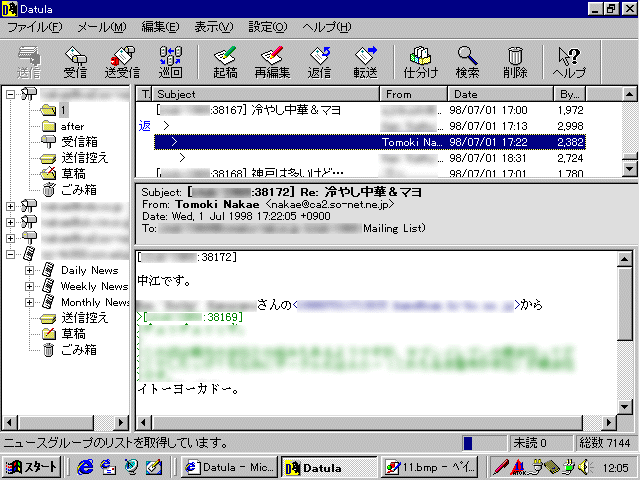Select the Monthly News newsgroup
Viewport: 640px width, 480px height.
pos(95,302)
